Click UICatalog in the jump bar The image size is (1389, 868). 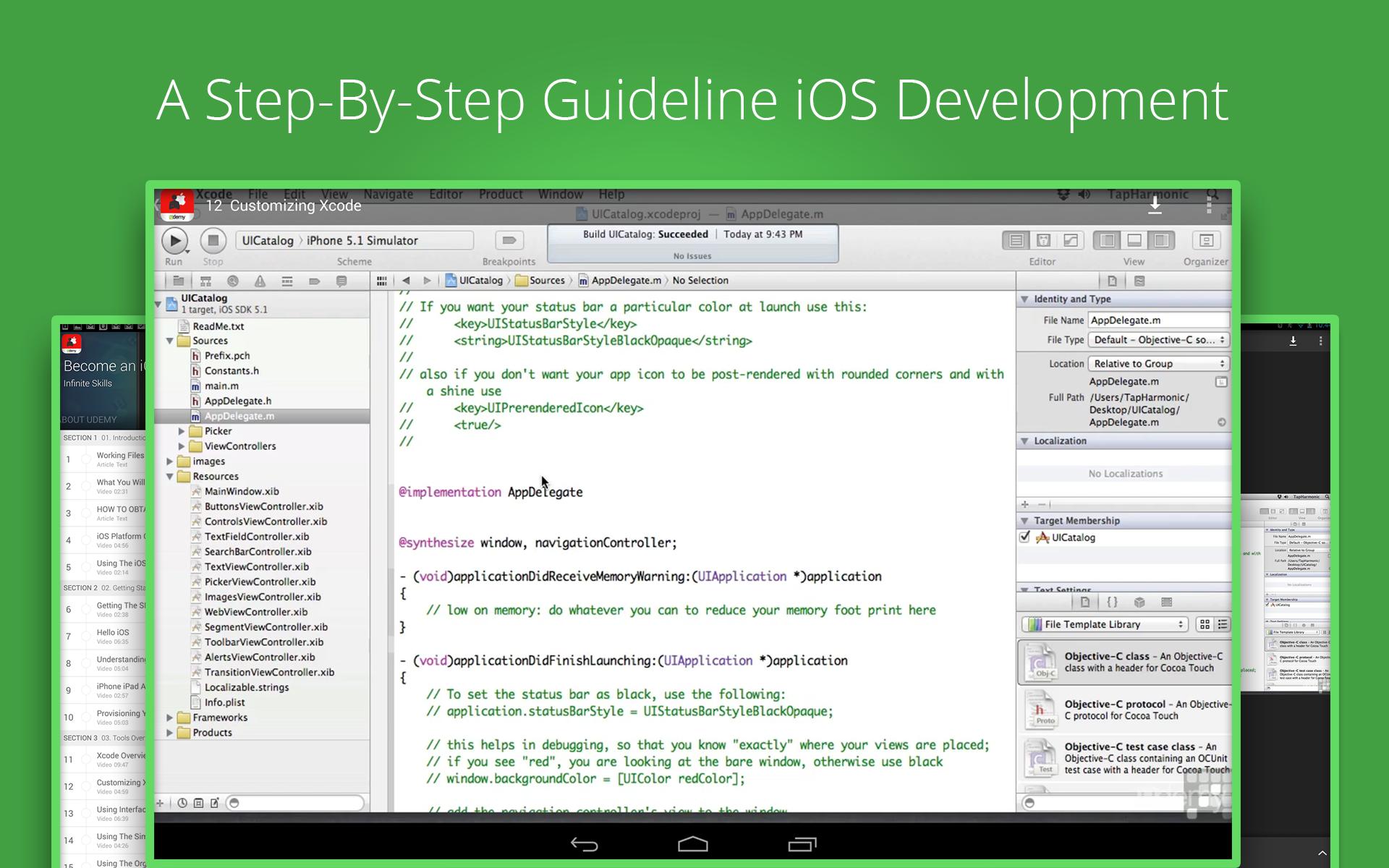point(474,281)
